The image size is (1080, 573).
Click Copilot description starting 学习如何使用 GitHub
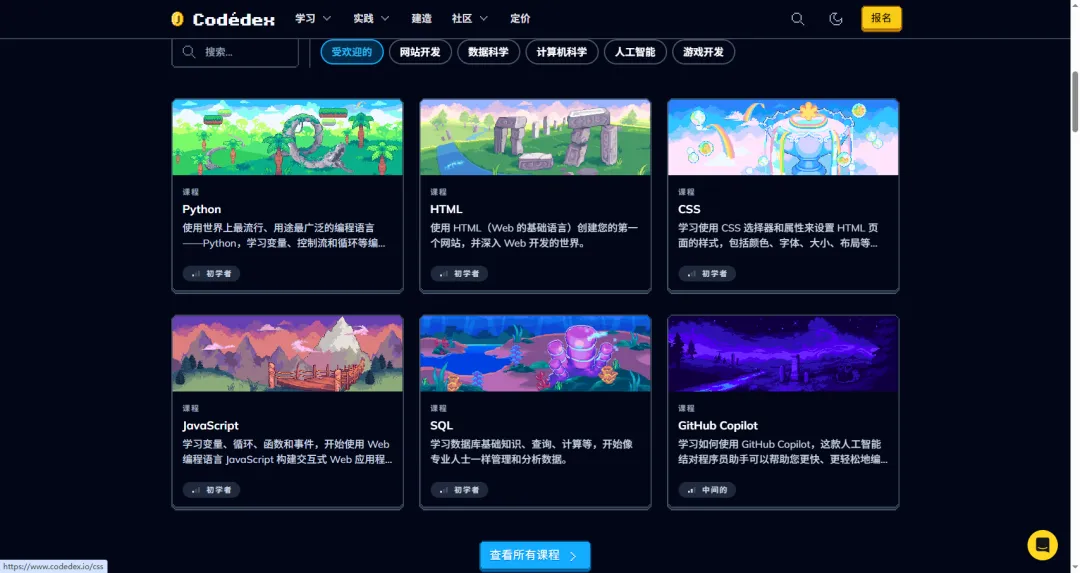(x=783, y=451)
